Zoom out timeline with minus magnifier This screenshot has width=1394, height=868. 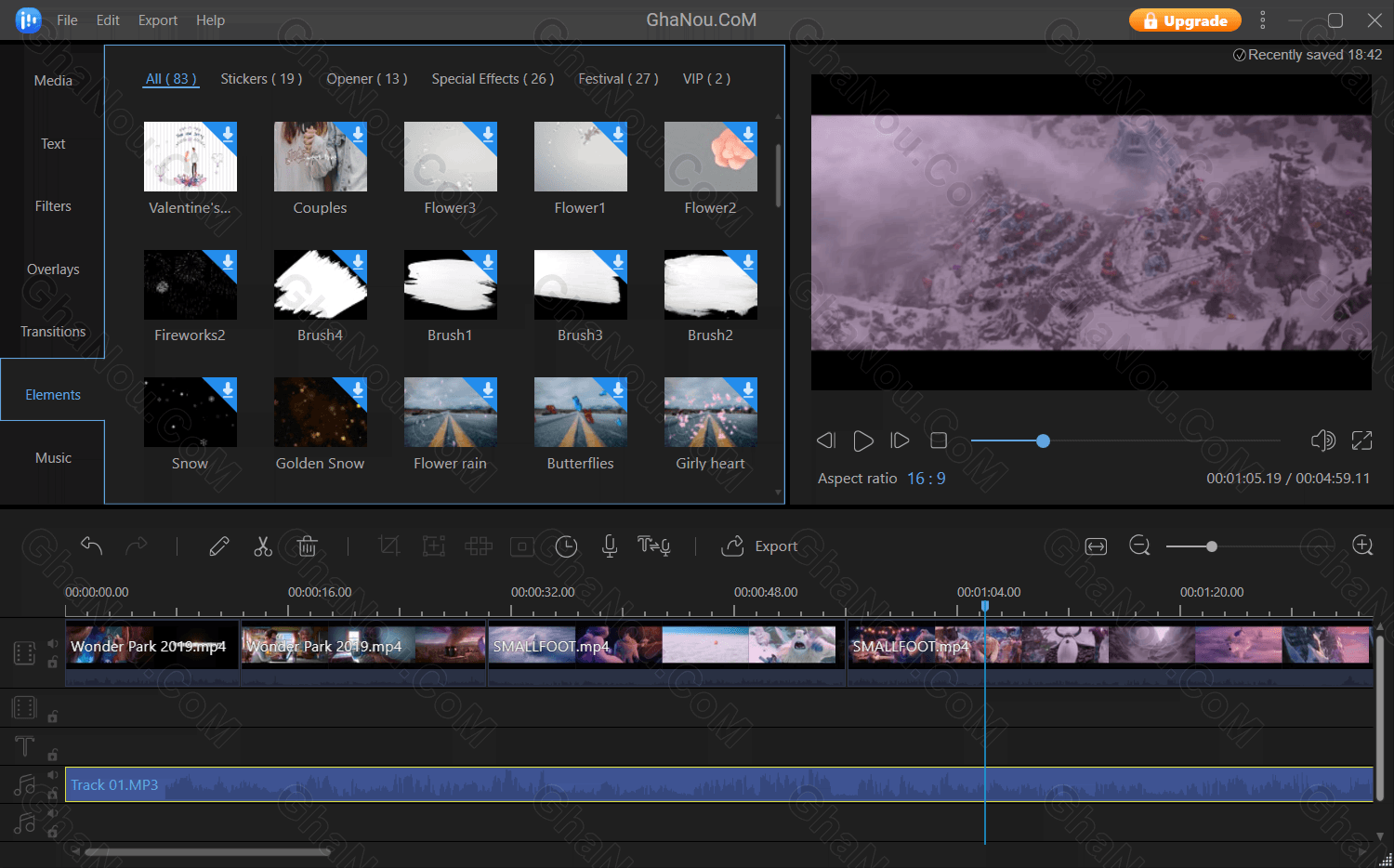(1140, 546)
